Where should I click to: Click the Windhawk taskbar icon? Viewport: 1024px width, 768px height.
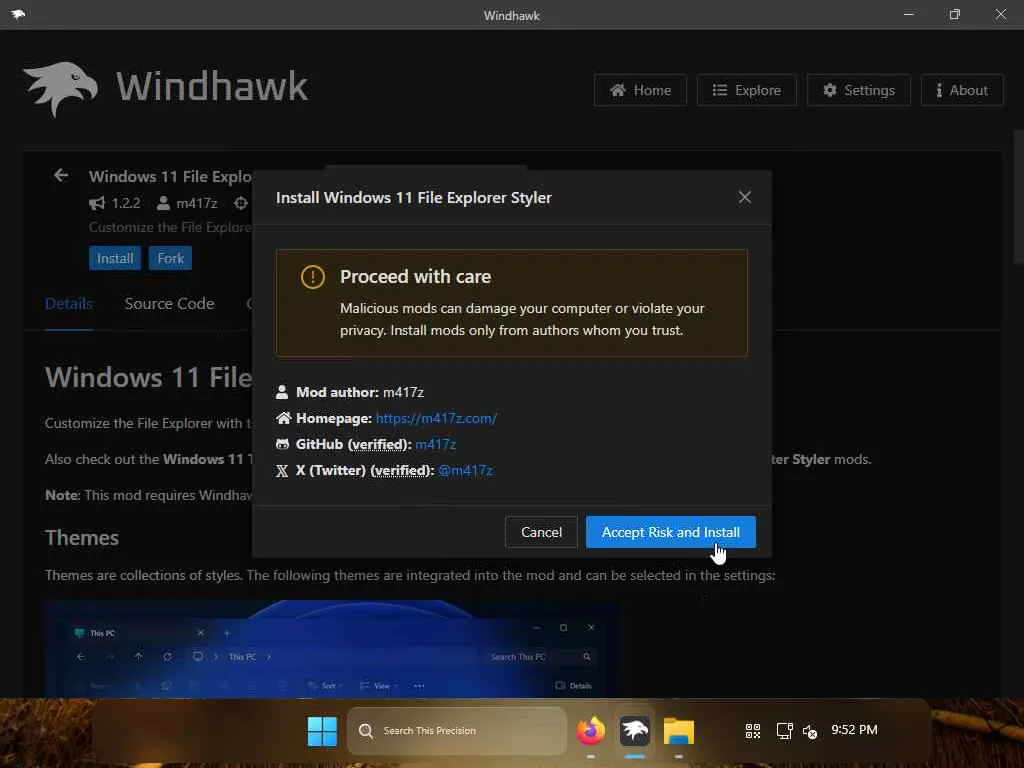(x=634, y=731)
